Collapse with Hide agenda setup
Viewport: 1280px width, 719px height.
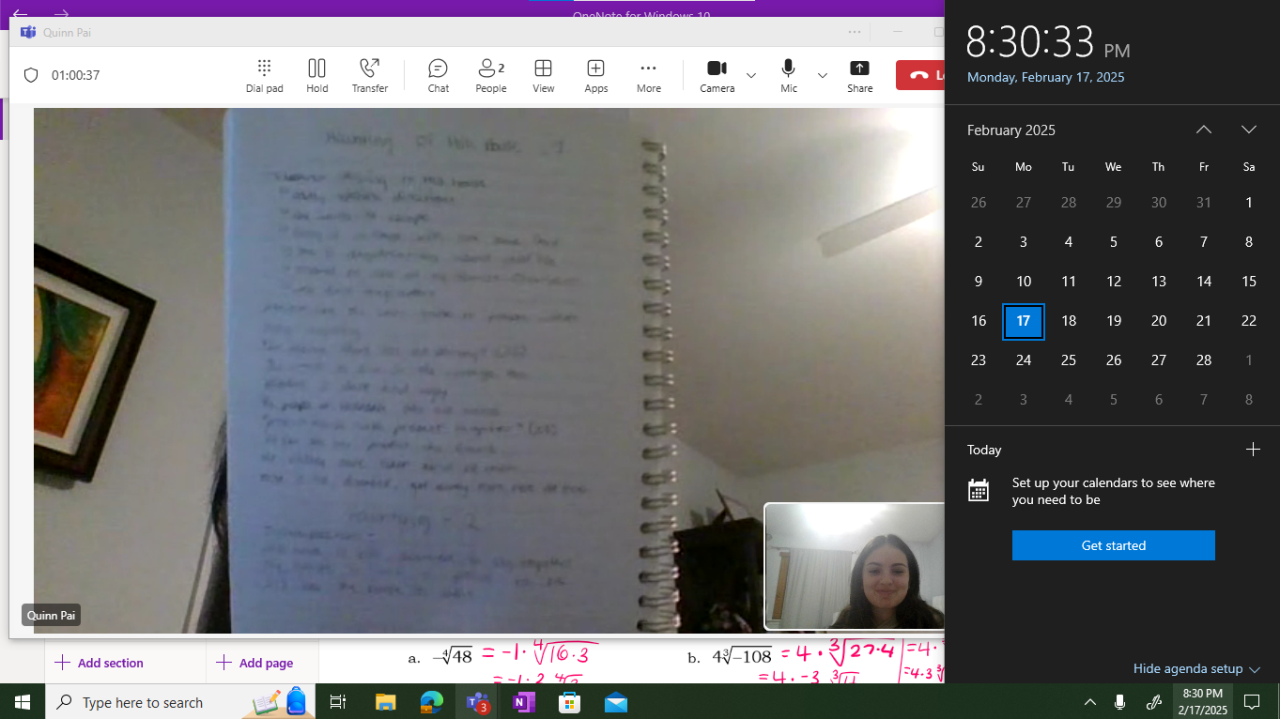1196,669
